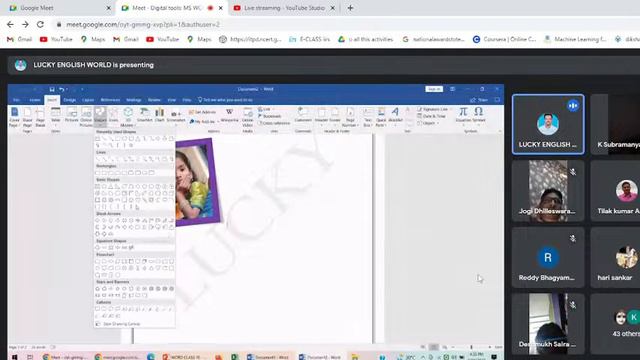
Task: Open the Screenshot tool icon
Action: [x=176, y=116]
